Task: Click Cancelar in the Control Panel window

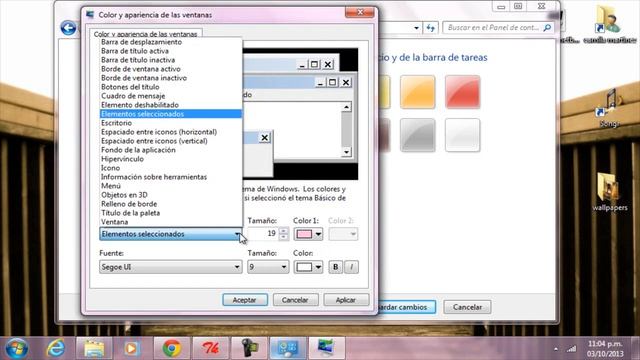Action: [x=467, y=307]
